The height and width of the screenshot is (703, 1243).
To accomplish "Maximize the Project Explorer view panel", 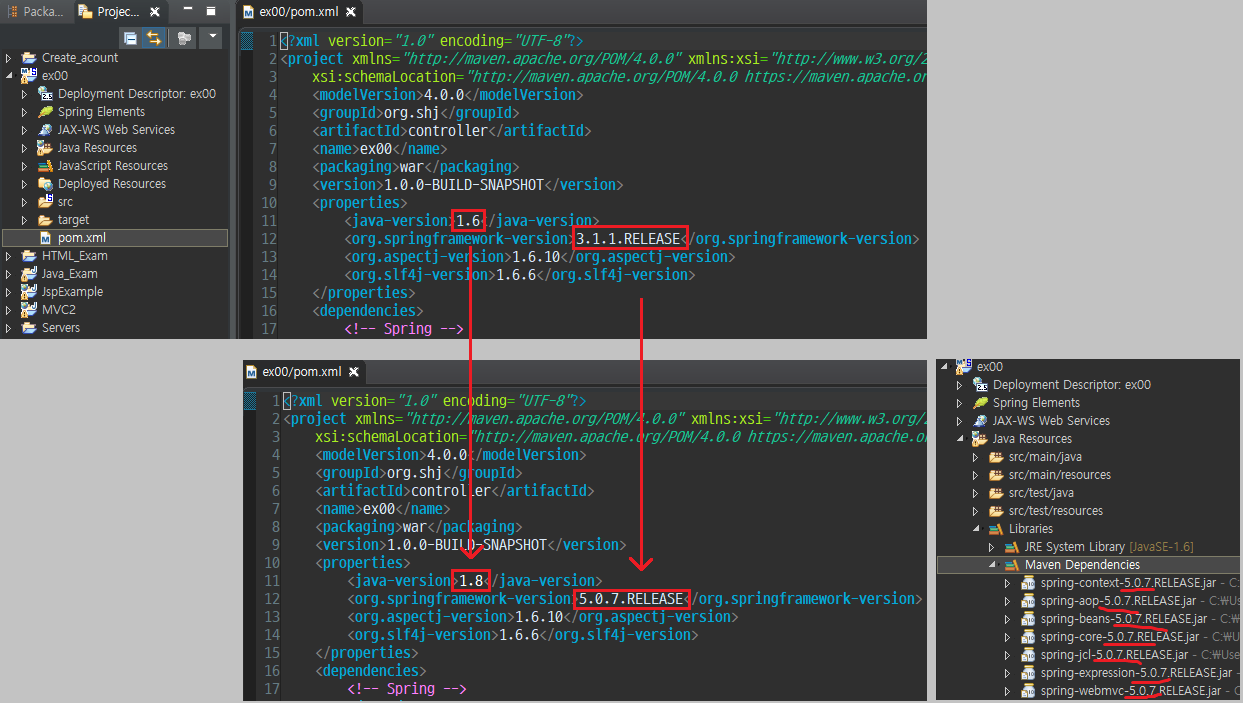I will click(x=210, y=11).
